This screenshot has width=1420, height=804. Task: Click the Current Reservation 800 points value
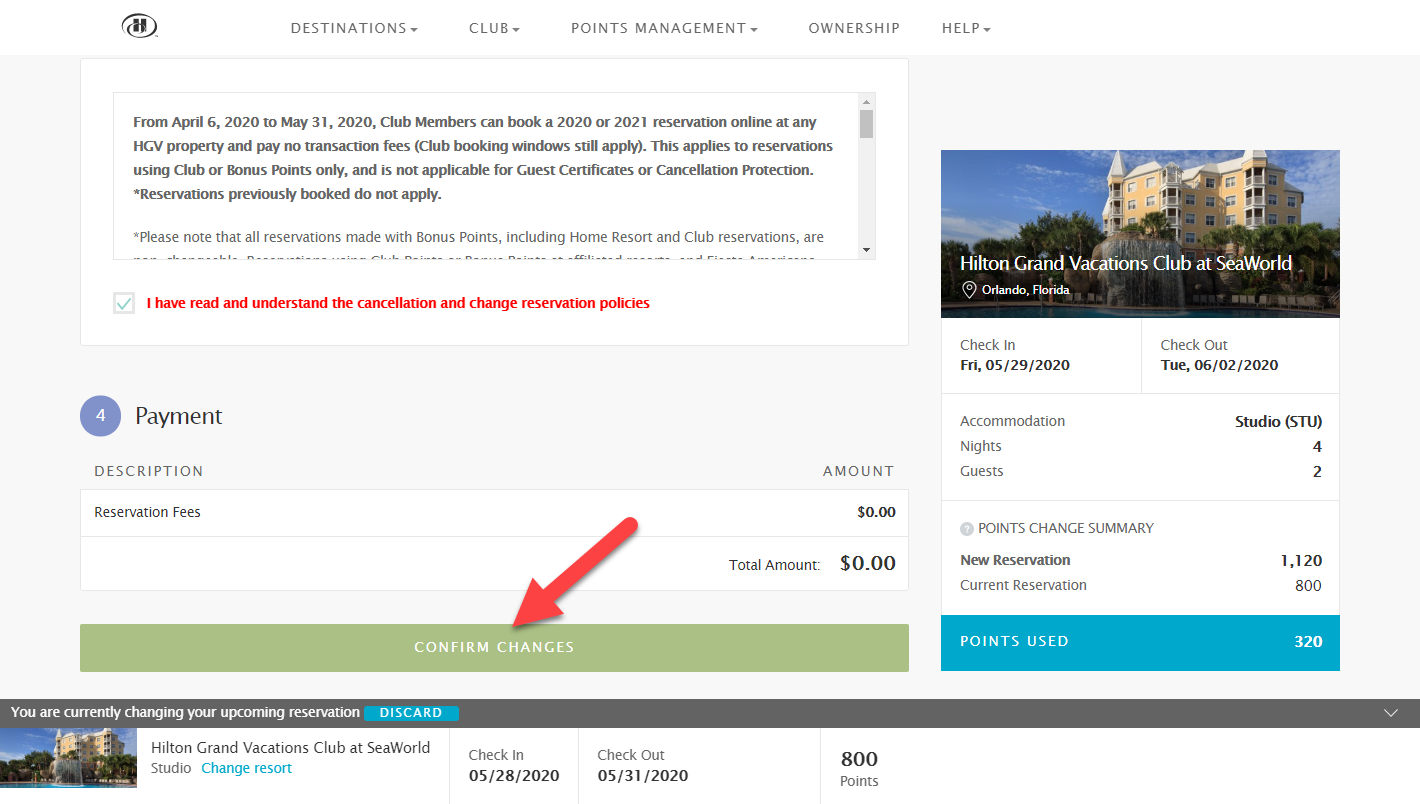click(x=1308, y=586)
